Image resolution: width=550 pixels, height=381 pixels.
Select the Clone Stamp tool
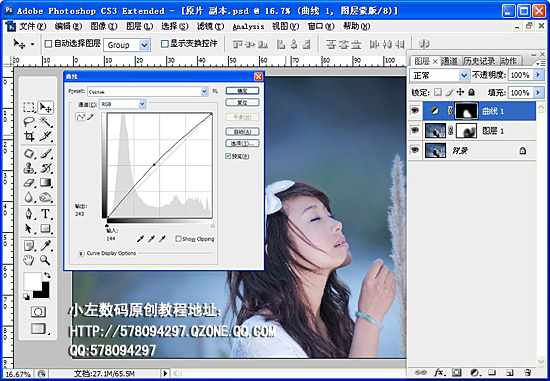29,168
